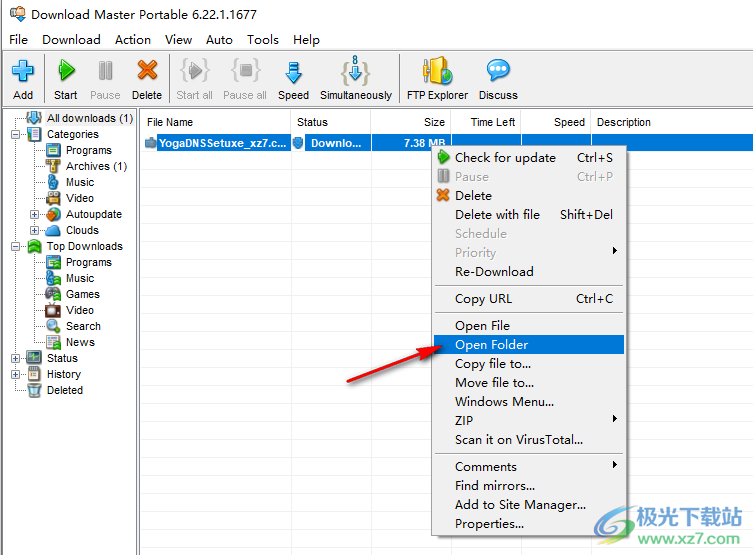Choose Delete in the context menu

(x=529, y=196)
